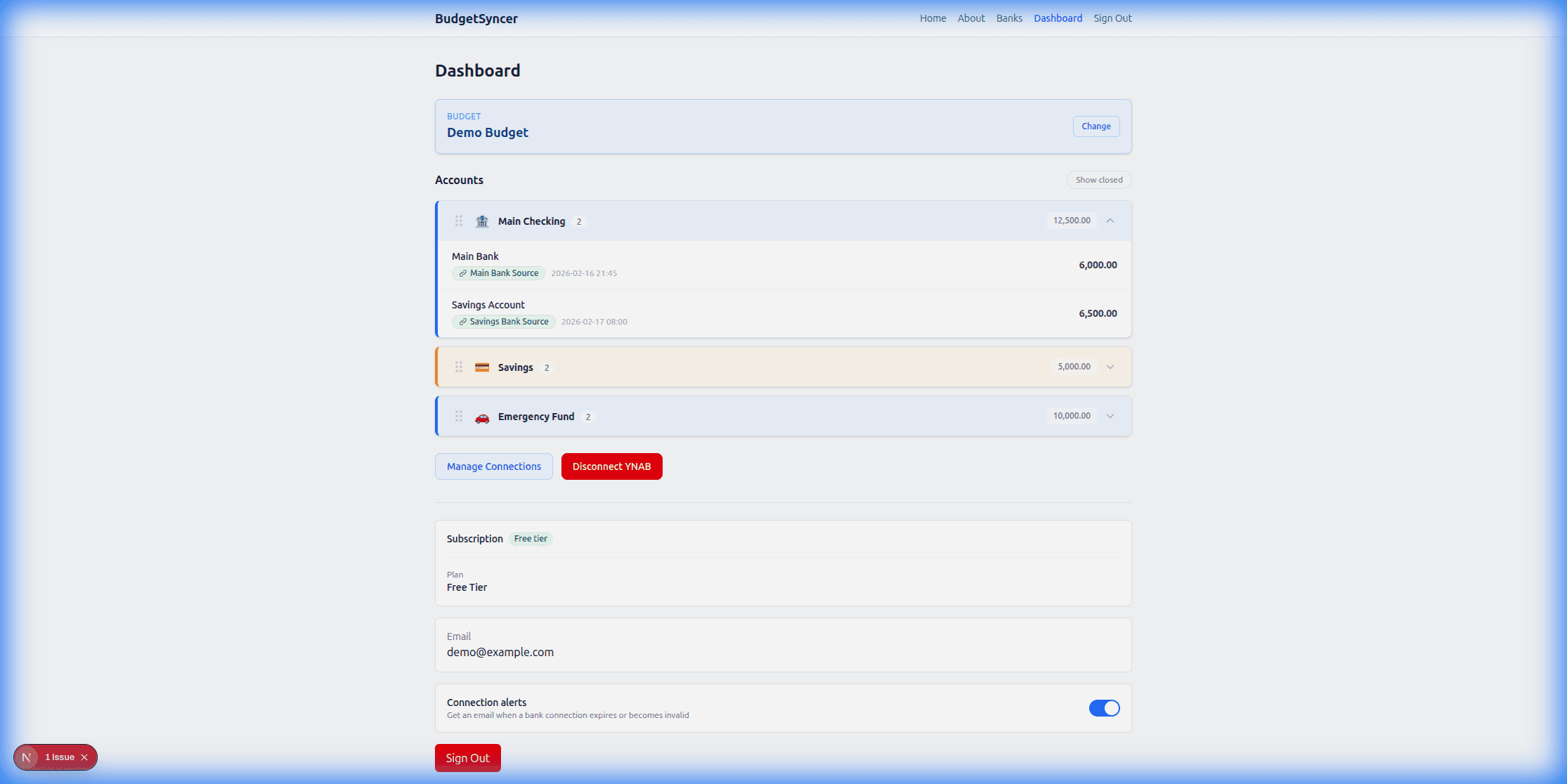This screenshot has width=1567, height=784.
Task: Expand the Savings account group
Action: pyautogui.click(x=1110, y=366)
